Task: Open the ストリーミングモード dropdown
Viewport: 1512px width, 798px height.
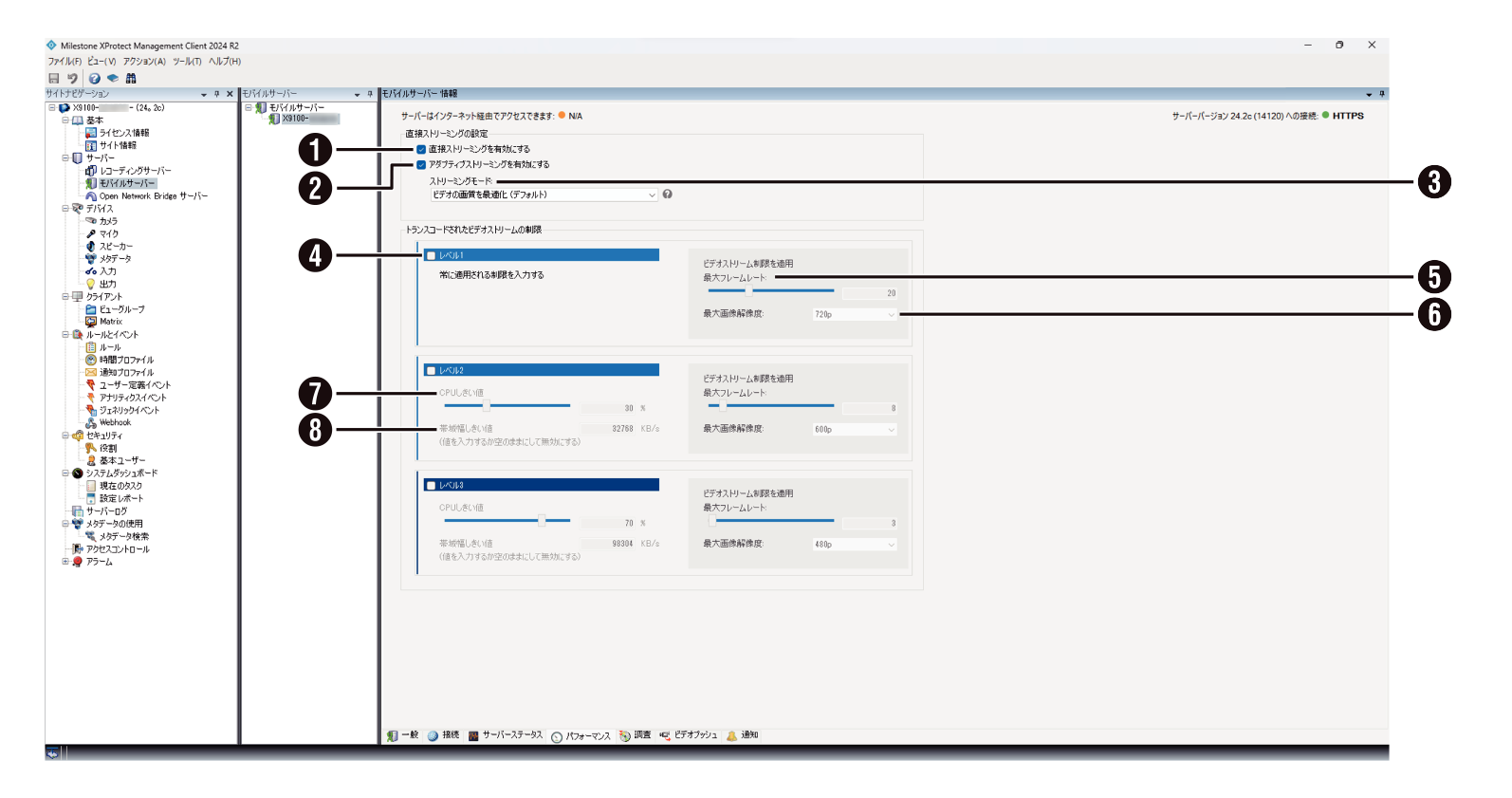Action: pos(544,195)
